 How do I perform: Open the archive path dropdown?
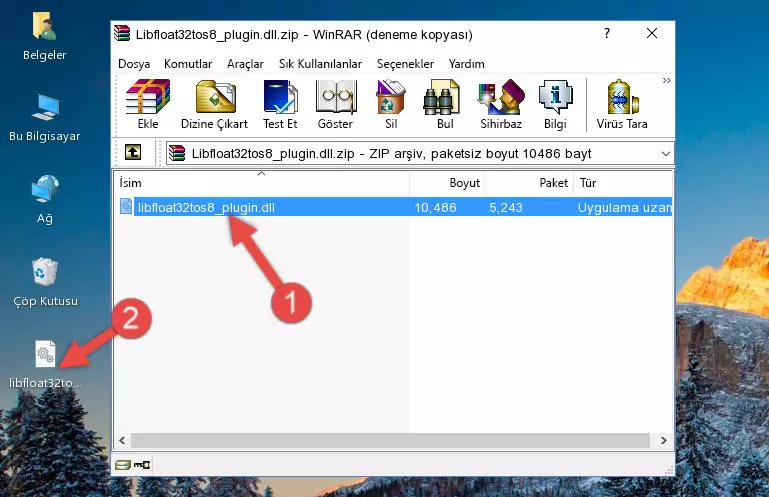tap(665, 154)
